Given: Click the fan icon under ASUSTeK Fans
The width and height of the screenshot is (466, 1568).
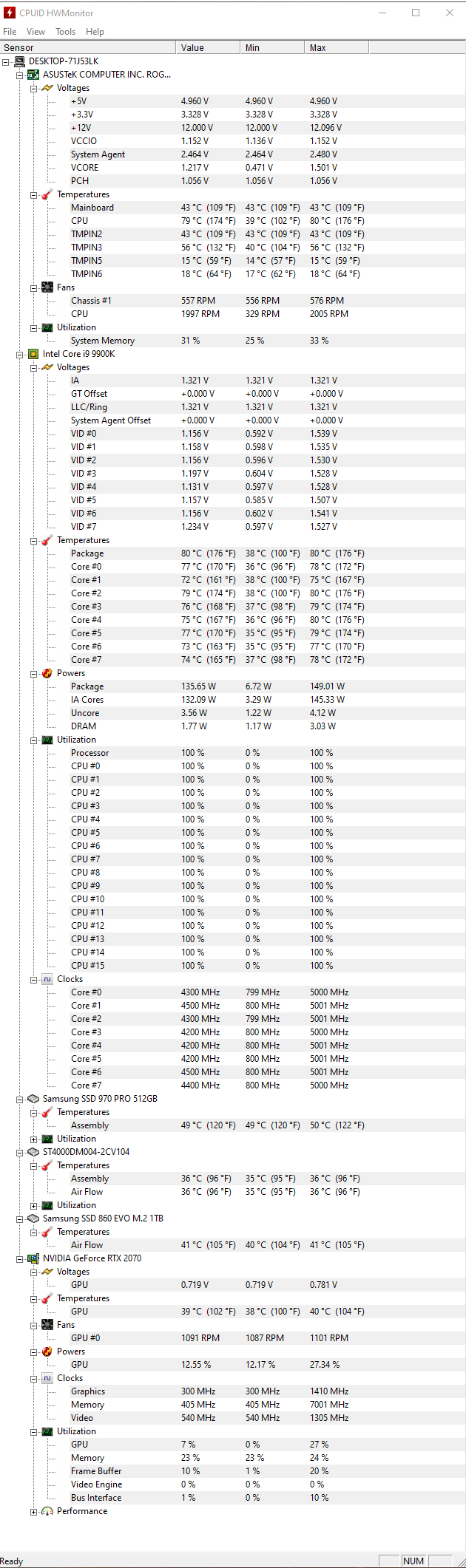Looking at the screenshot, I should (x=47, y=287).
